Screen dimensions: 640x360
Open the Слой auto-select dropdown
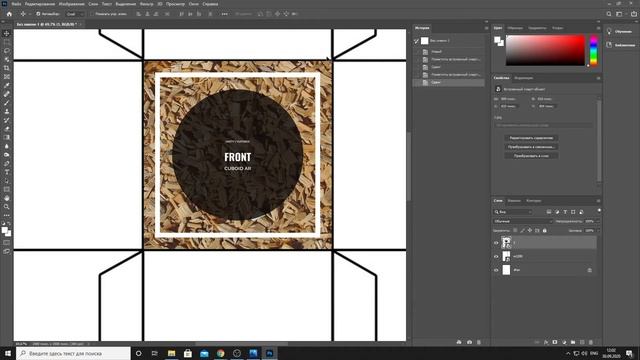click(x=75, y=14)
